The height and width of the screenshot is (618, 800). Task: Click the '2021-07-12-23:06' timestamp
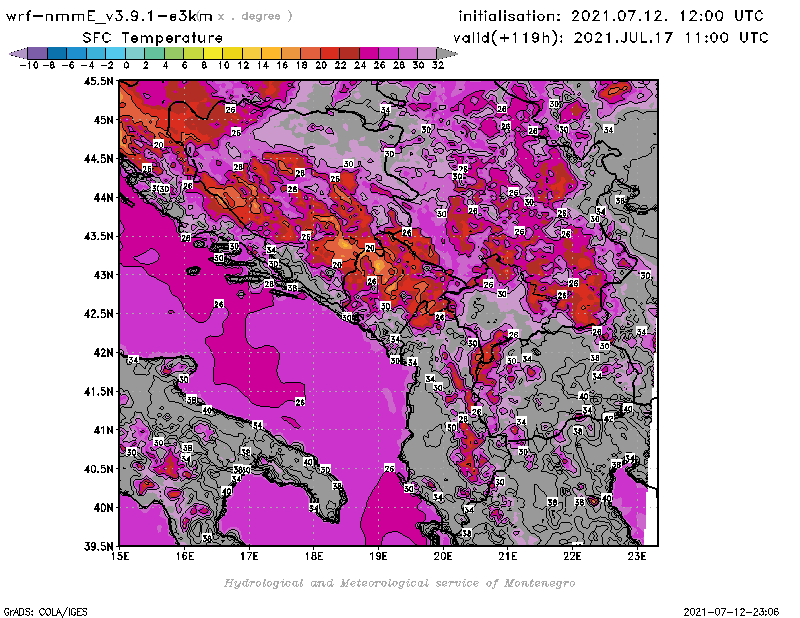click(731, 612)
